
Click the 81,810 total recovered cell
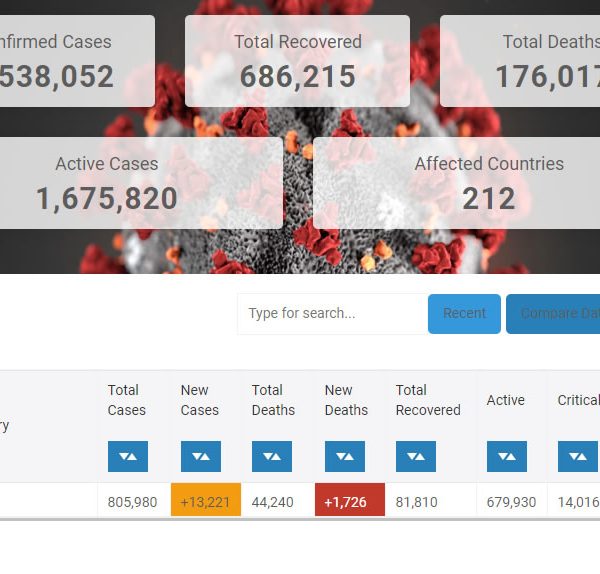pyautogui.click(x=417, y=502)
